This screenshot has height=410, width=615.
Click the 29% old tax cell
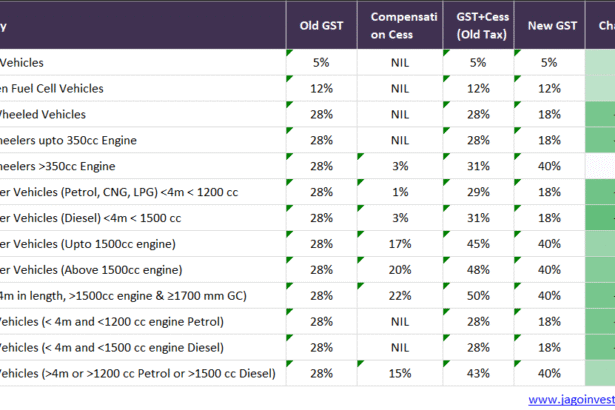pos(477,192)
